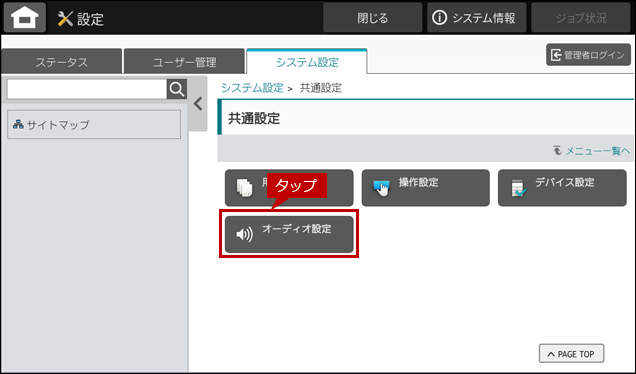The image size is (636, 374).
Task: Click the システム設定 breadcrumb link
Action: pos(252,88)
